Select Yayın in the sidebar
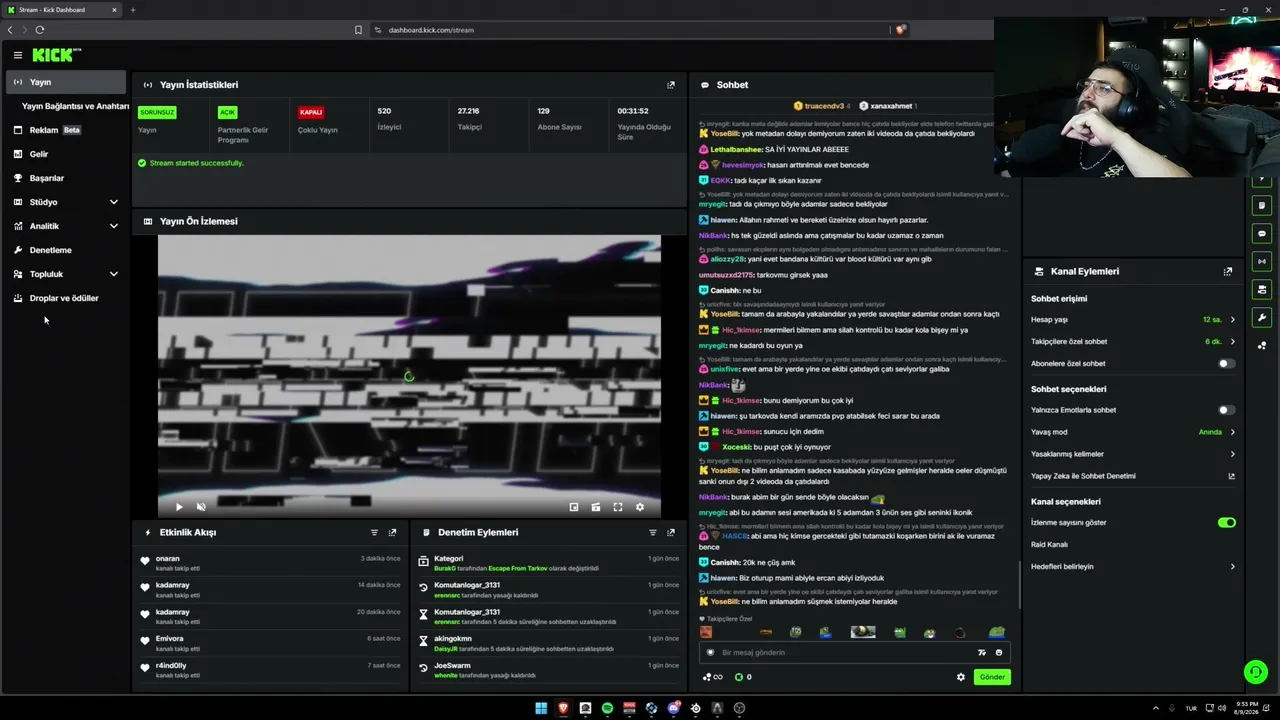This screenshot has width=1280, height=720. pos(66,82)
